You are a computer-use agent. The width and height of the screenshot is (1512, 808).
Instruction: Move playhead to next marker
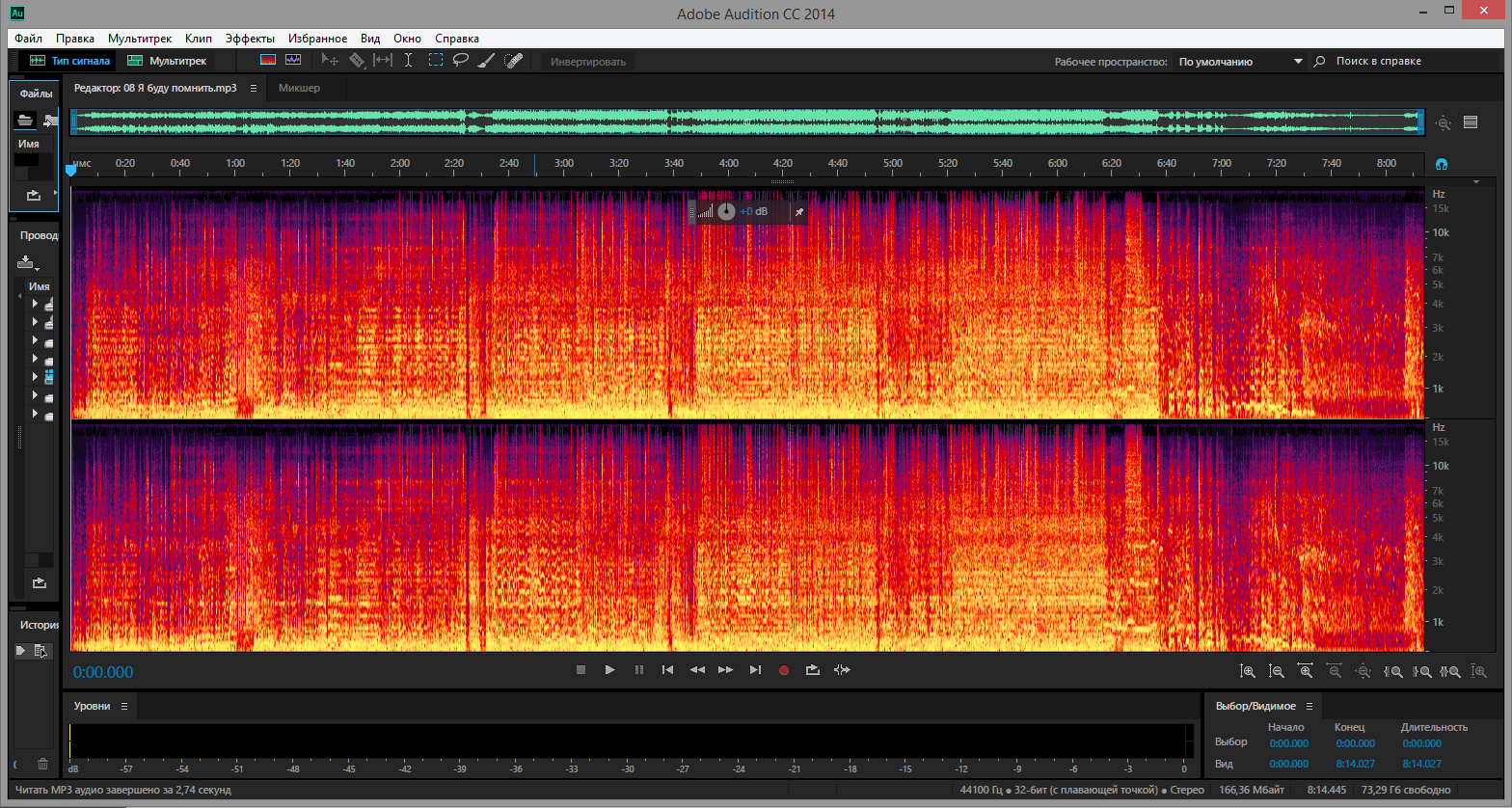click(x=755, y=670)
